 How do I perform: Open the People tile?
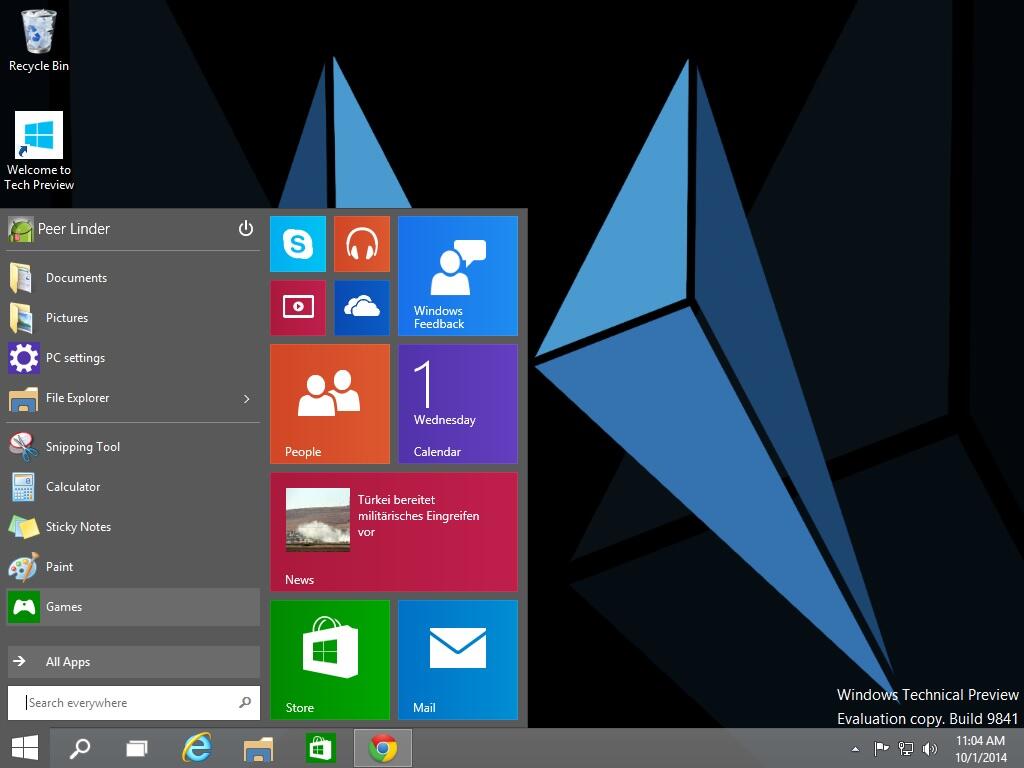330,404
